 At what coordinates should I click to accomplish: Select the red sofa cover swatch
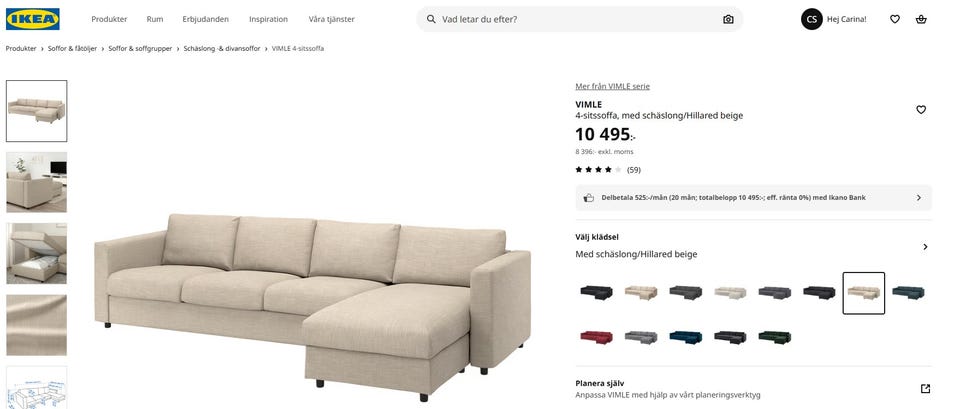click(596, 337)
